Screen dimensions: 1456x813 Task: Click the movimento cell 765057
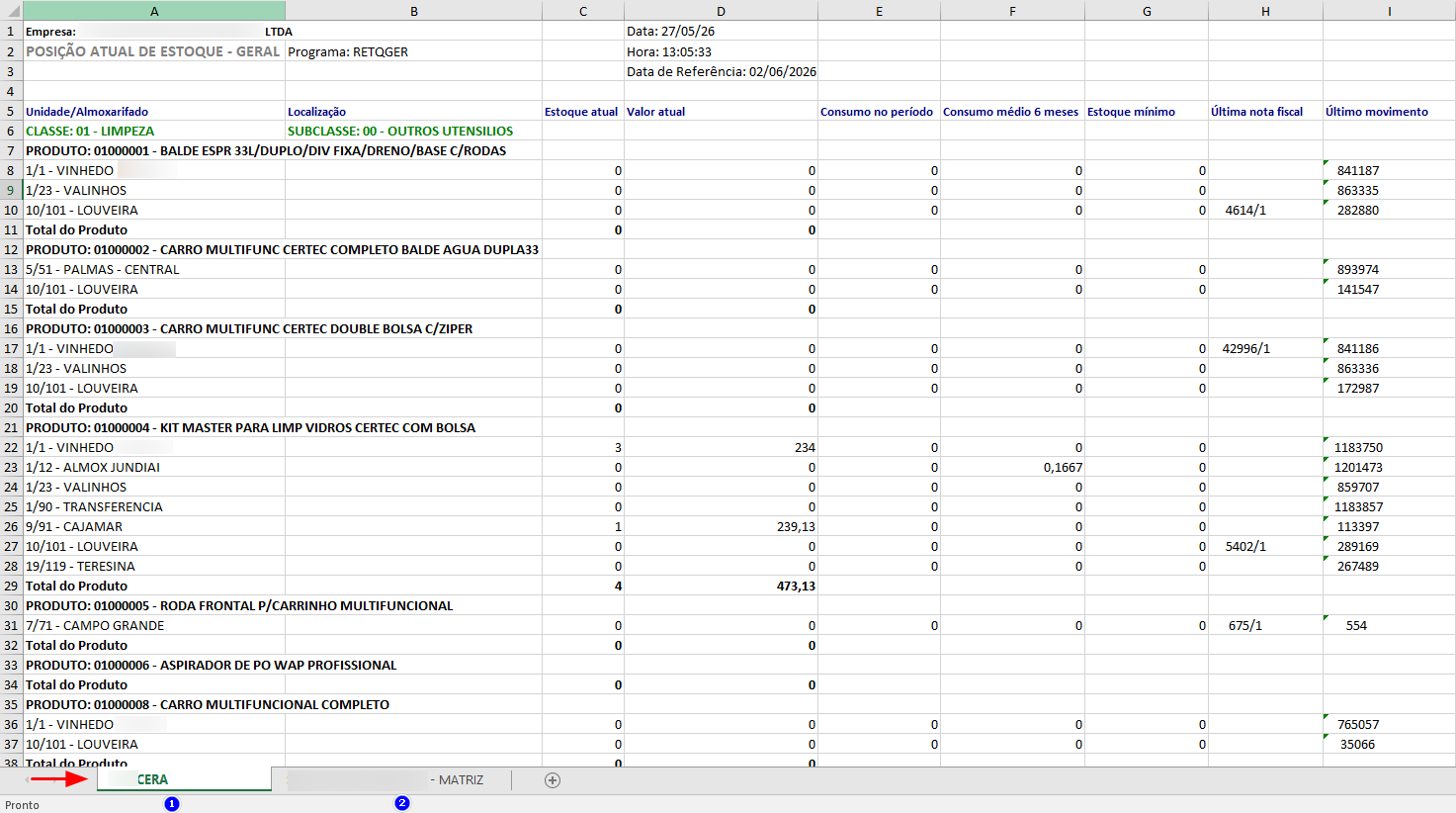pyautogui.click(x=1389, y=724)
